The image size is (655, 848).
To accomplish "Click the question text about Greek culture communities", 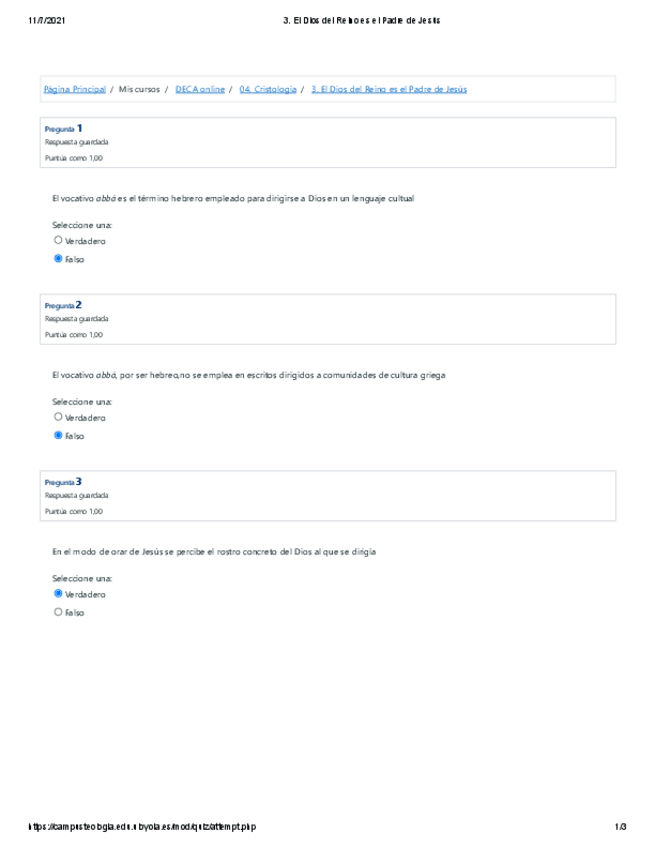I will [x=248, y=375].
